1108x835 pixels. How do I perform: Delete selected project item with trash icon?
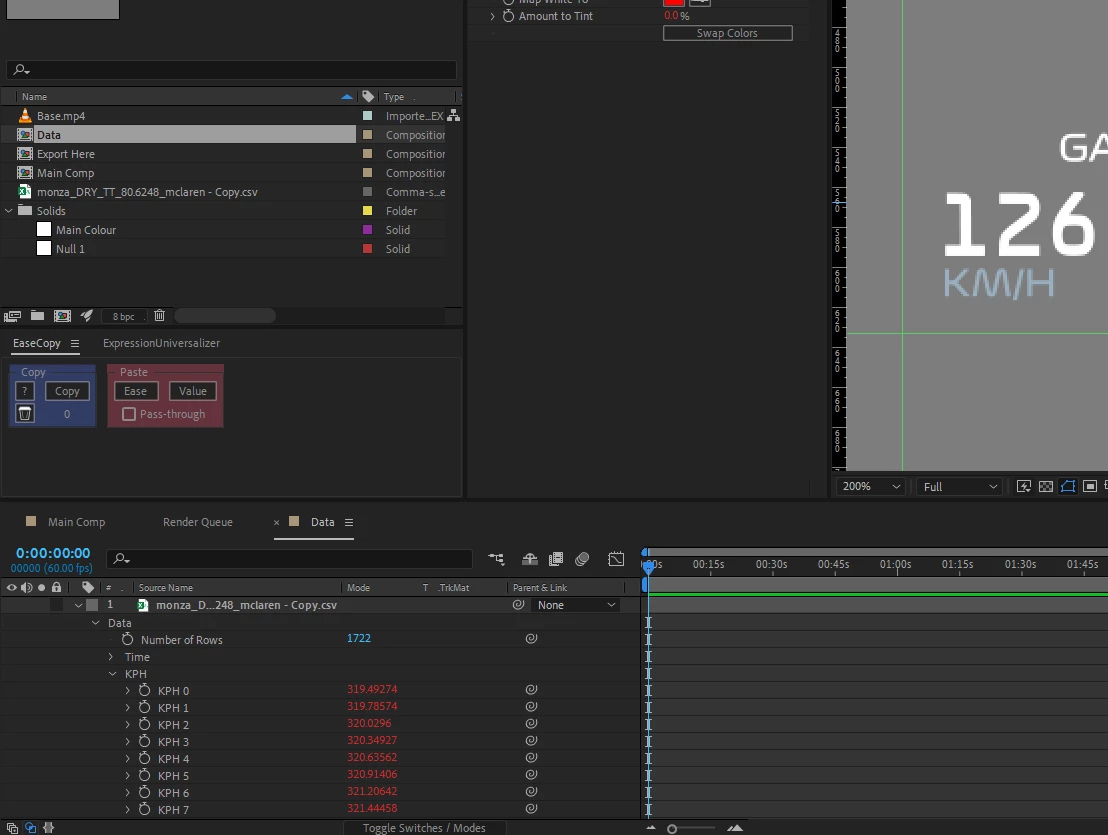point(159,316)
